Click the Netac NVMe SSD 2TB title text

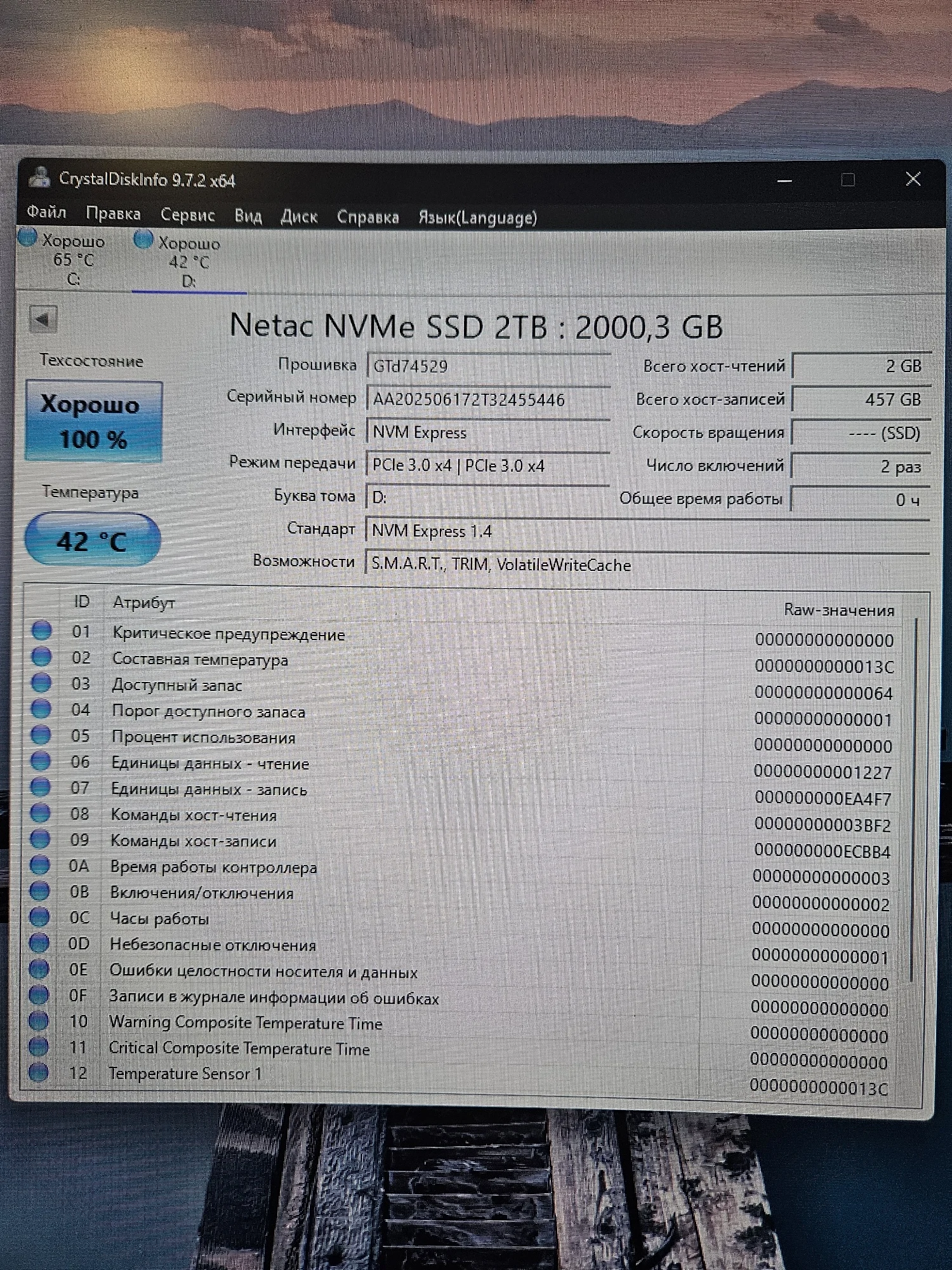476,326
